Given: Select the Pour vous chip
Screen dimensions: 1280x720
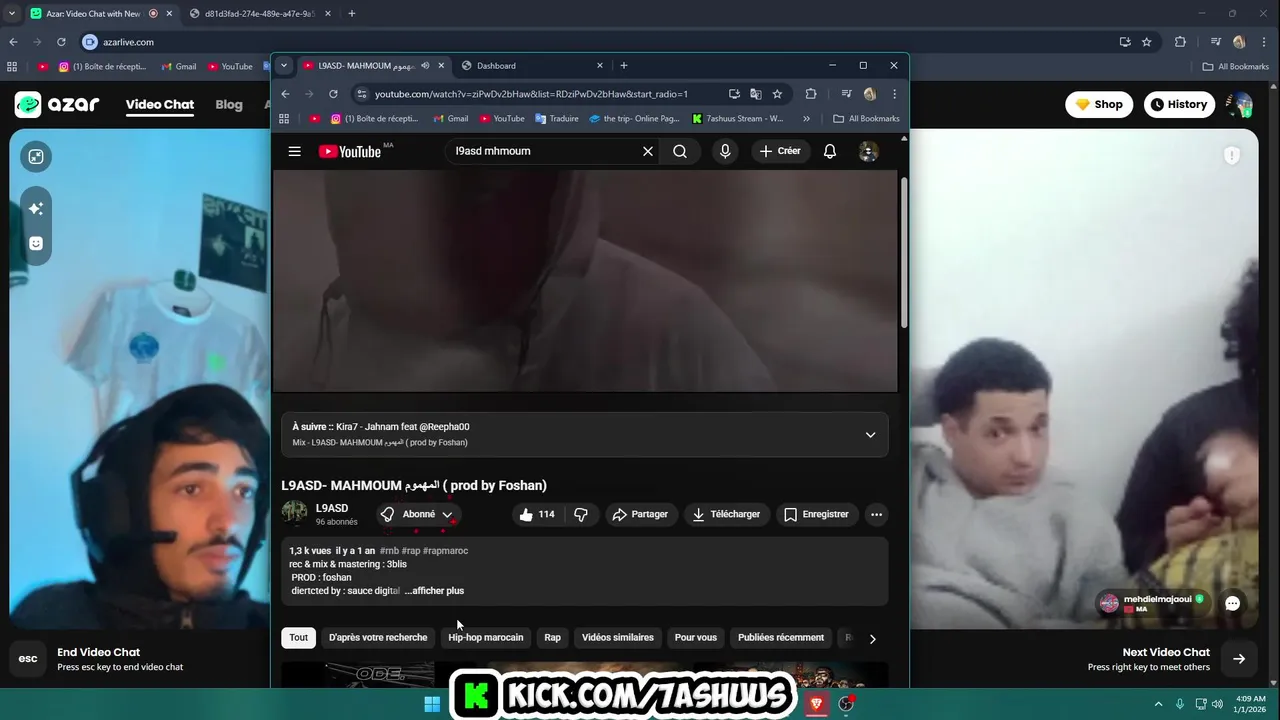Looking at the screenshot, I should click(696, 637).
